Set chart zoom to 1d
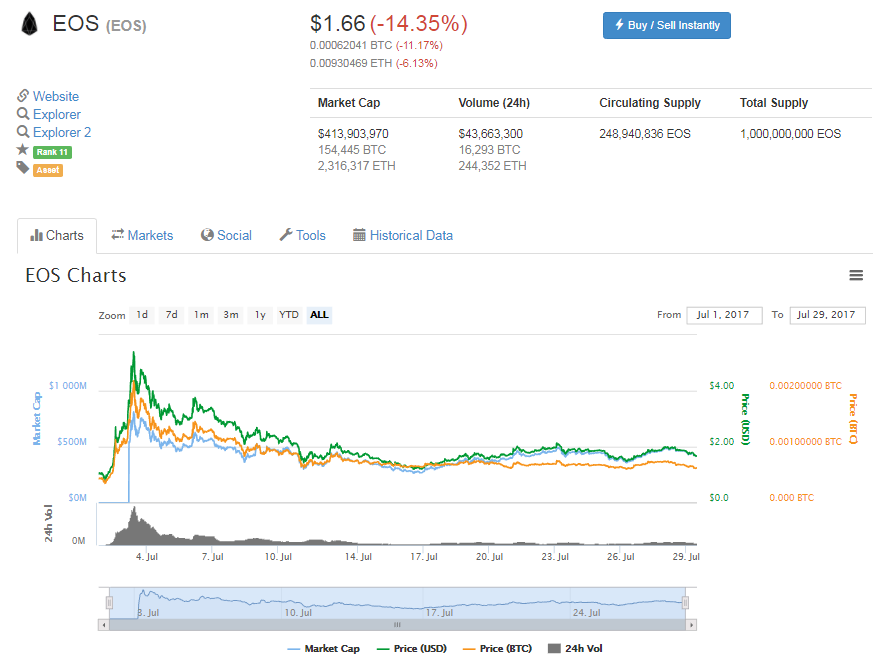This screenshot has width=880, height=662. (x=142, y=315)
